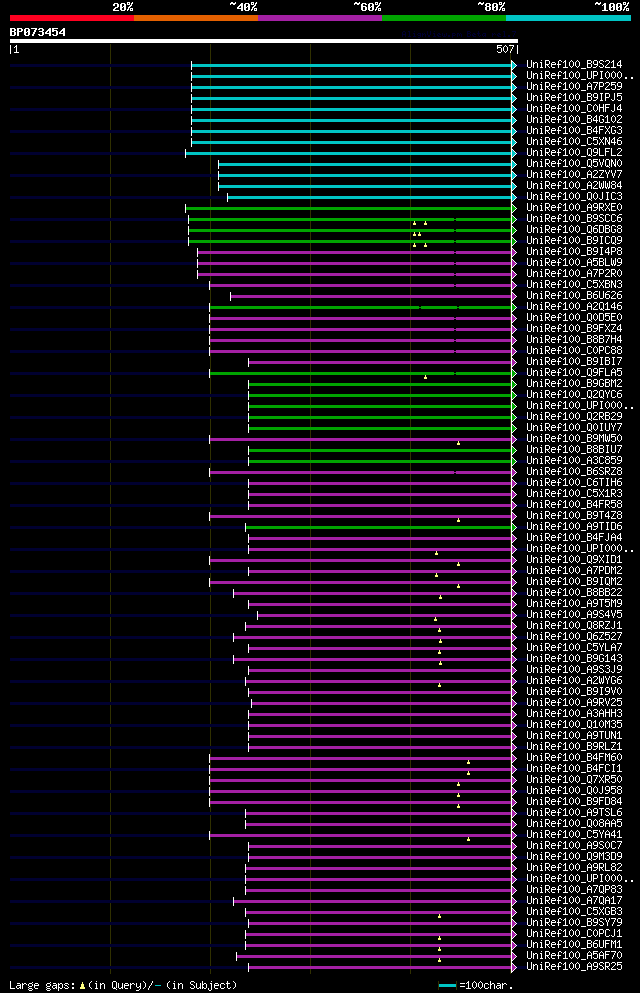This screenshot has width=640, height=993.
Task: Select label UniRef100_C5XGB3
Action: pyautogui.click(x=574, y=911)
